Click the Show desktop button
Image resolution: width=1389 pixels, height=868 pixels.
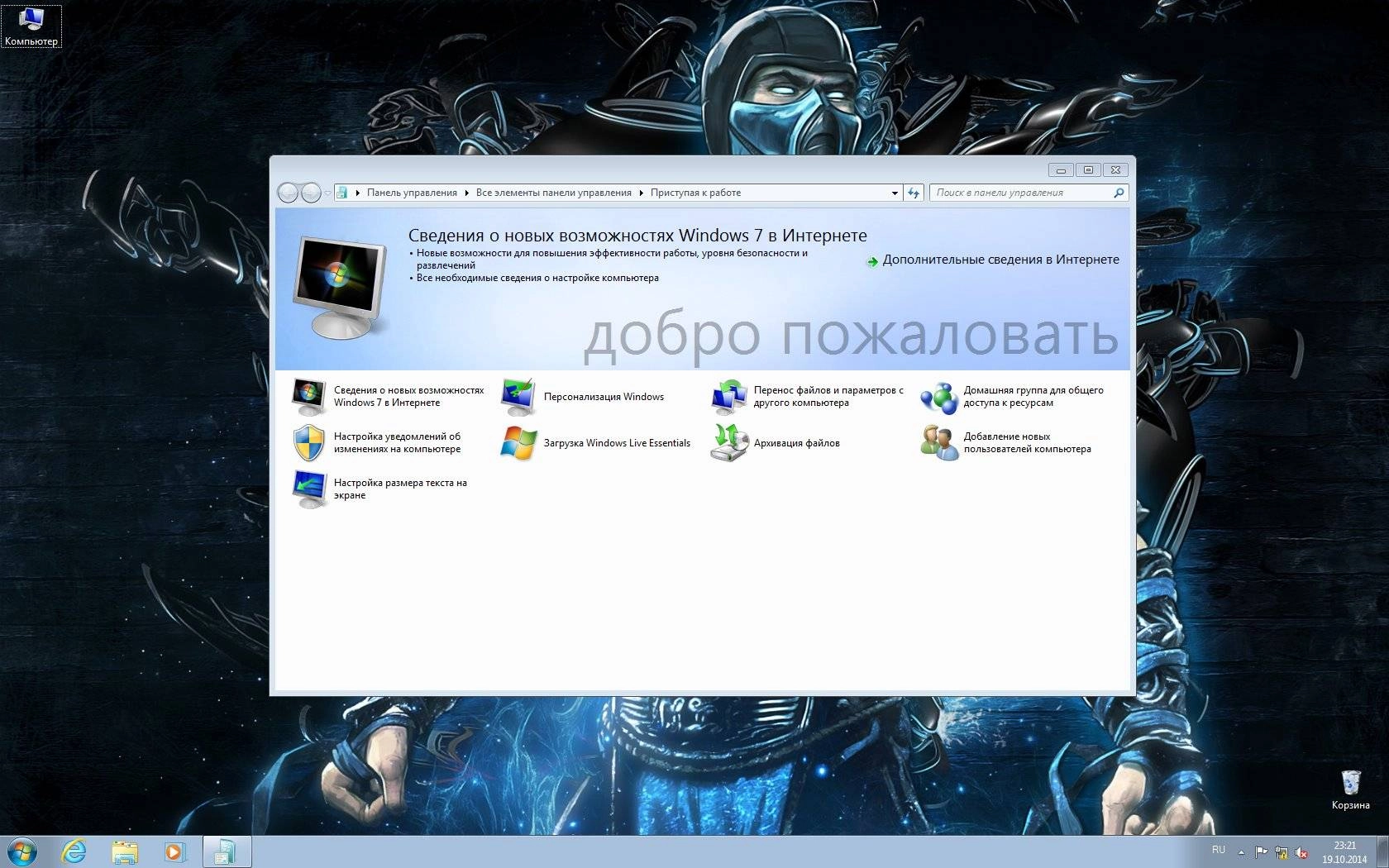(x=1382, y=852)
